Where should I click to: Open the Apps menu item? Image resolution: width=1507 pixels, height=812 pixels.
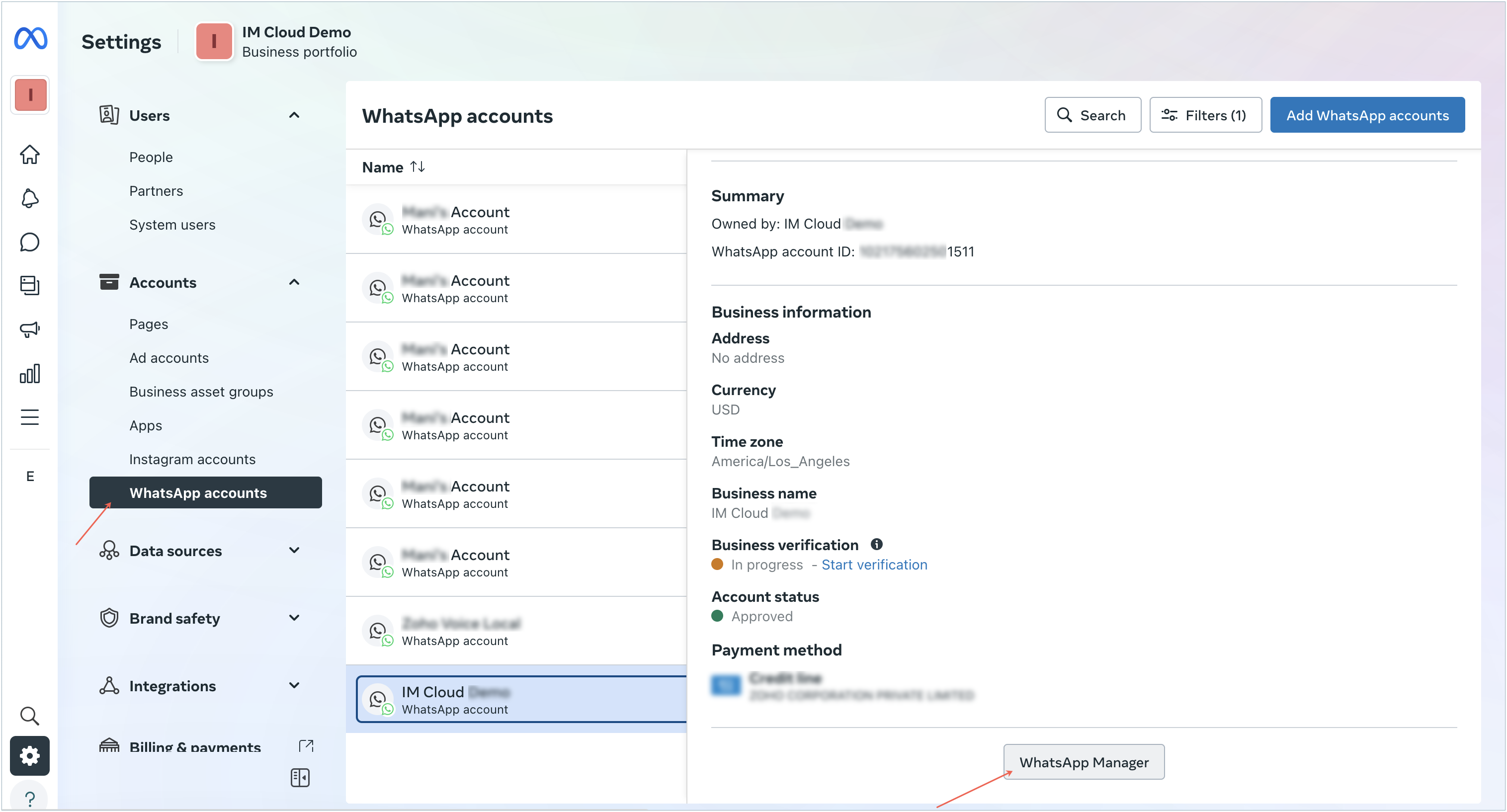tap(146, 426)
